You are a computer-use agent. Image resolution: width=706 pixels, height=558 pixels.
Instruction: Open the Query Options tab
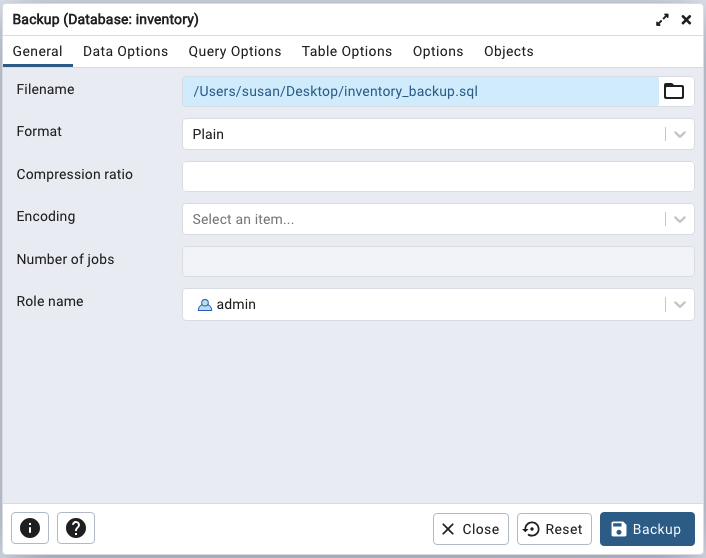click(x=235, y=51)
